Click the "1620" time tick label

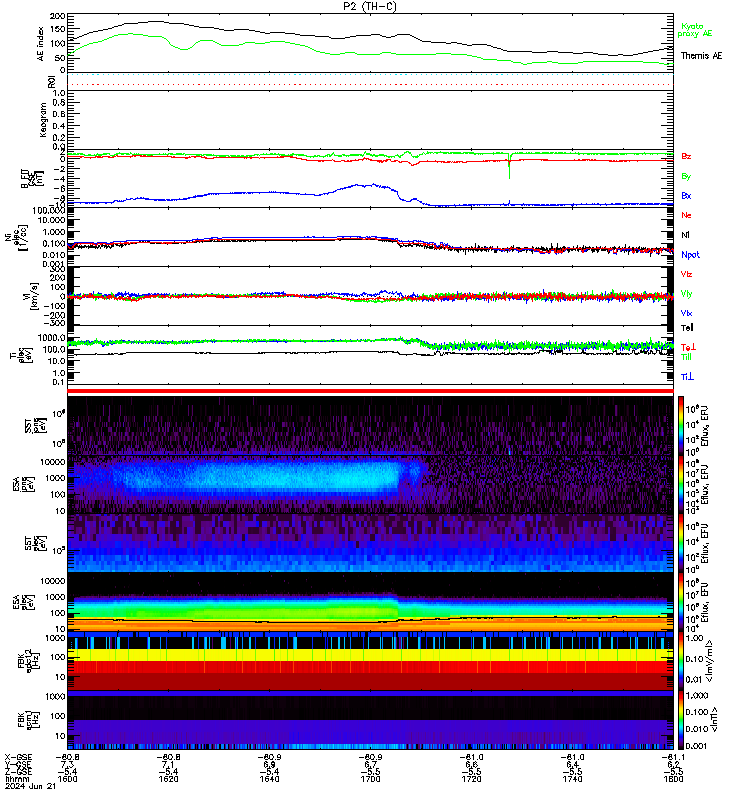168,779
